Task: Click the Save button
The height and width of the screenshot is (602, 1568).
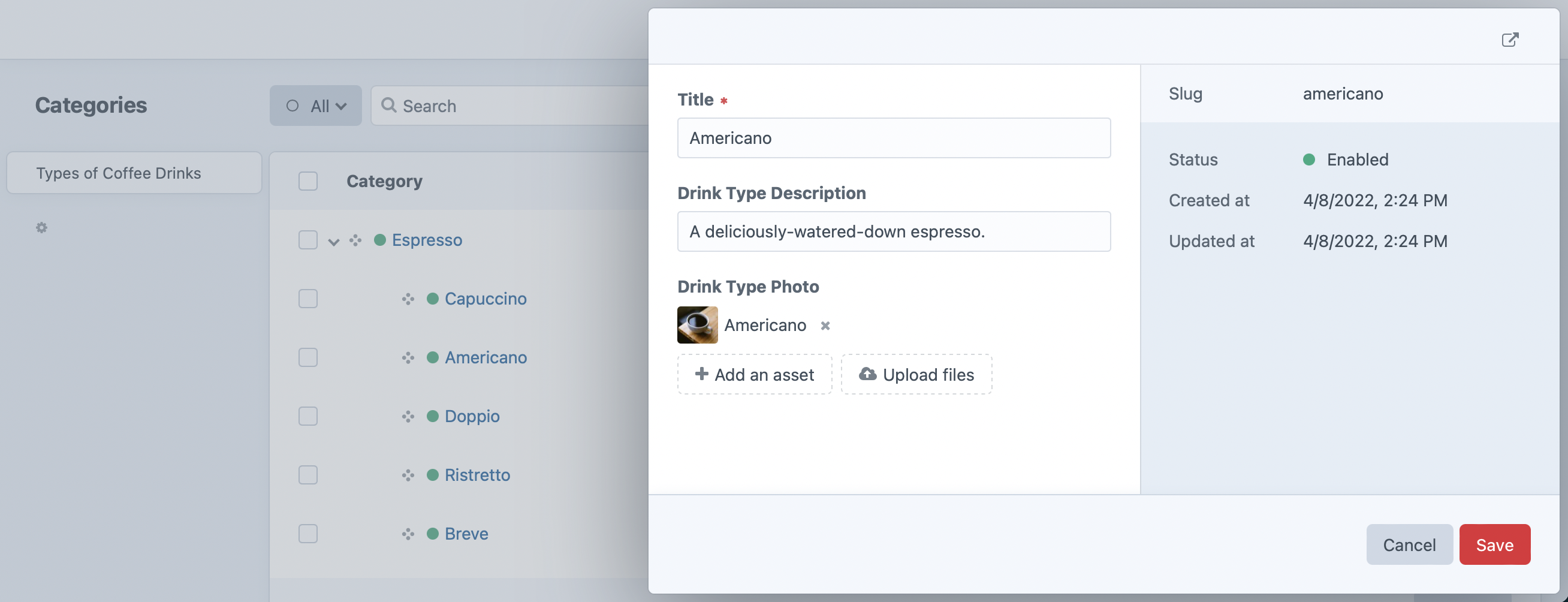Action: click(1495, 544)
